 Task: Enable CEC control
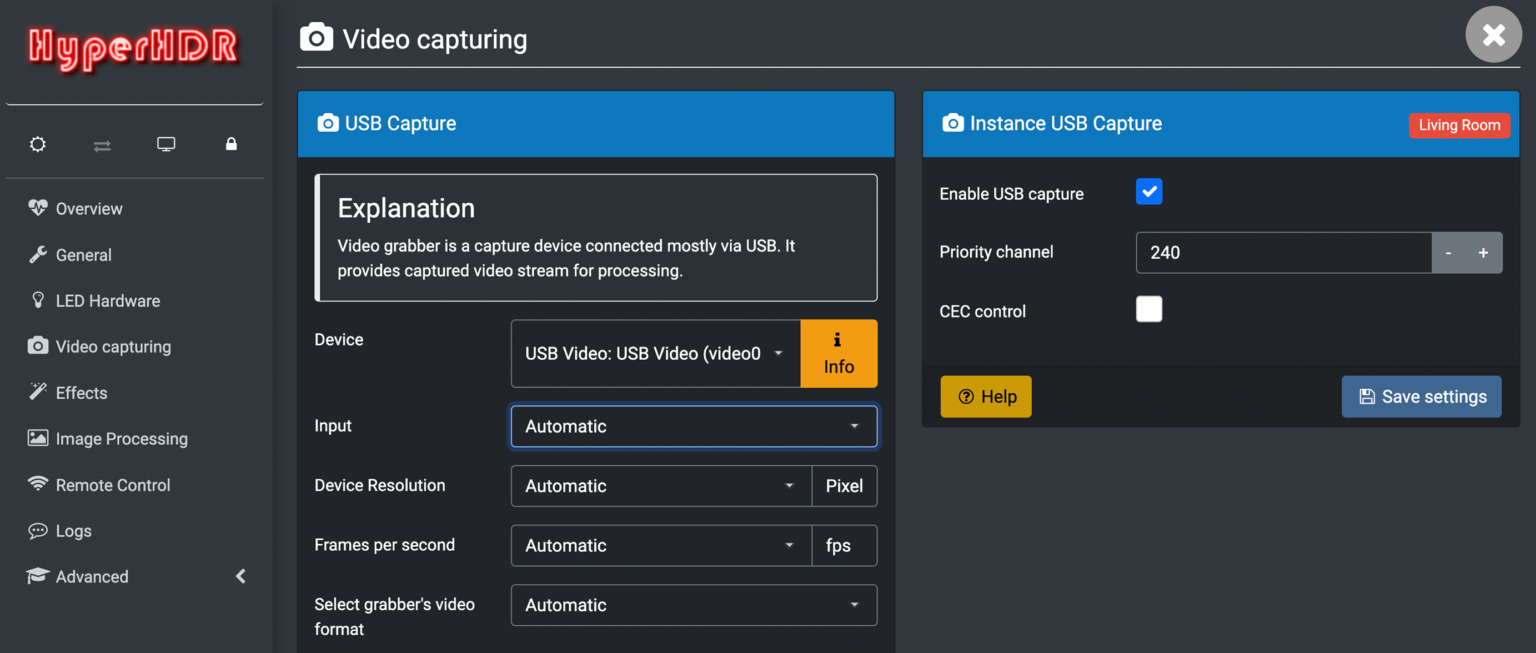[x=1149, y=309]
